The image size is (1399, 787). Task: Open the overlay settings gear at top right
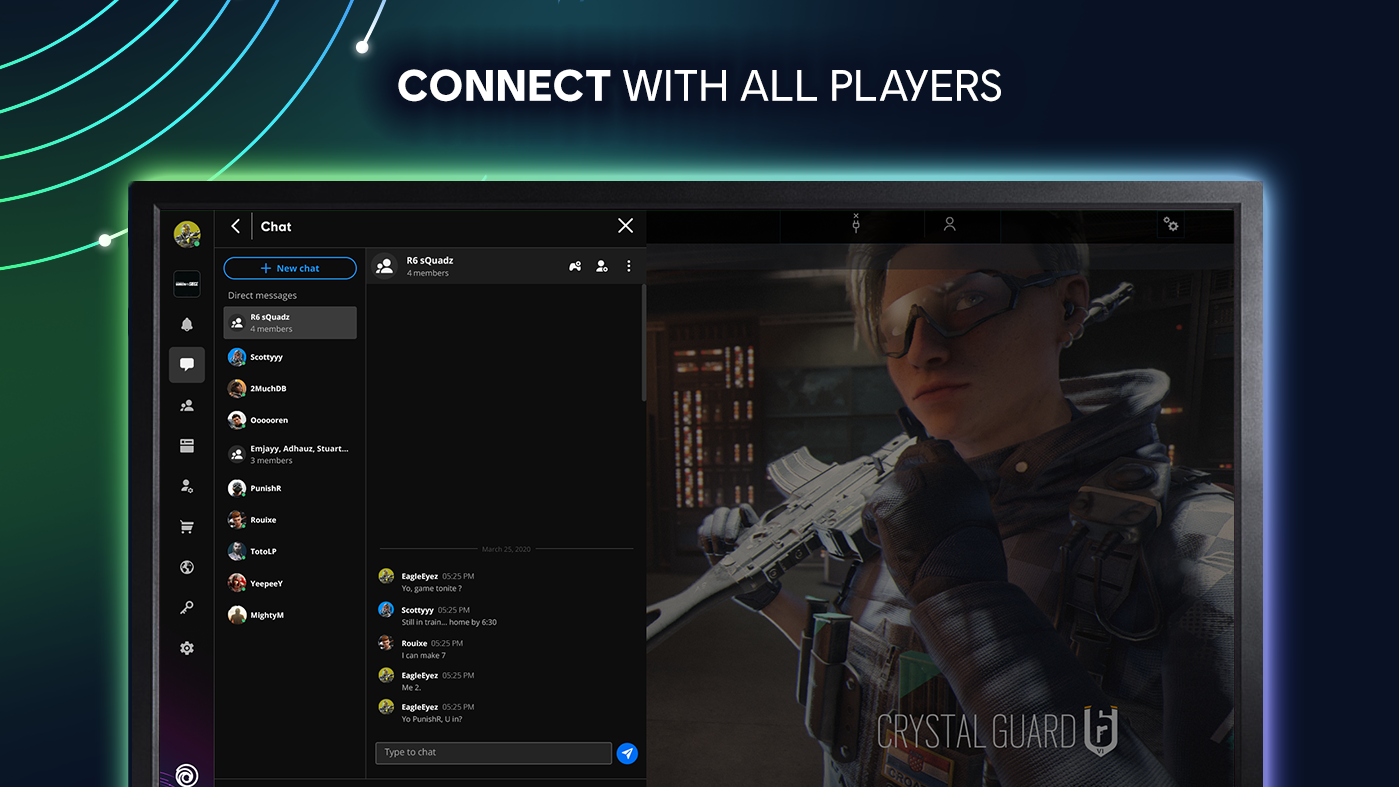[x=1171, y=226]
